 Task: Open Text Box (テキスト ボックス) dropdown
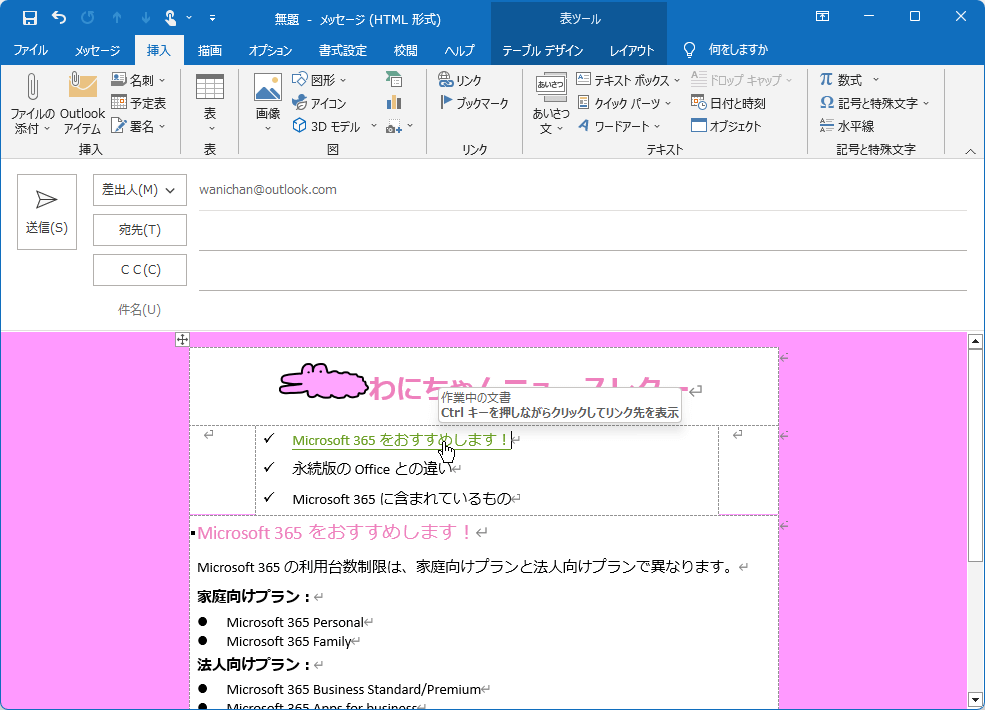(628, 80)
